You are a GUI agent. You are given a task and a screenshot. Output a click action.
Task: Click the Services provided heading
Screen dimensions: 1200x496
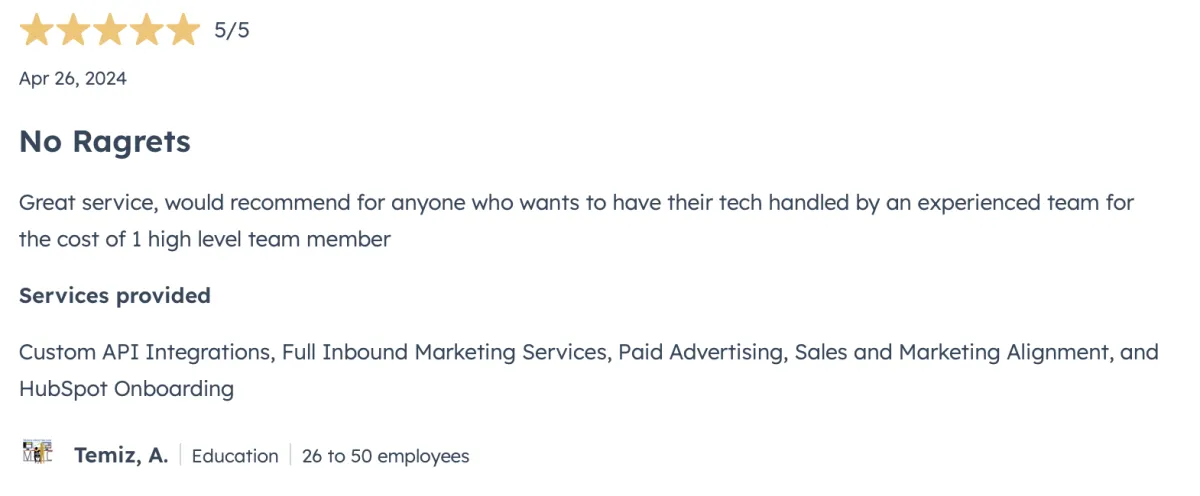pos(115,296)
